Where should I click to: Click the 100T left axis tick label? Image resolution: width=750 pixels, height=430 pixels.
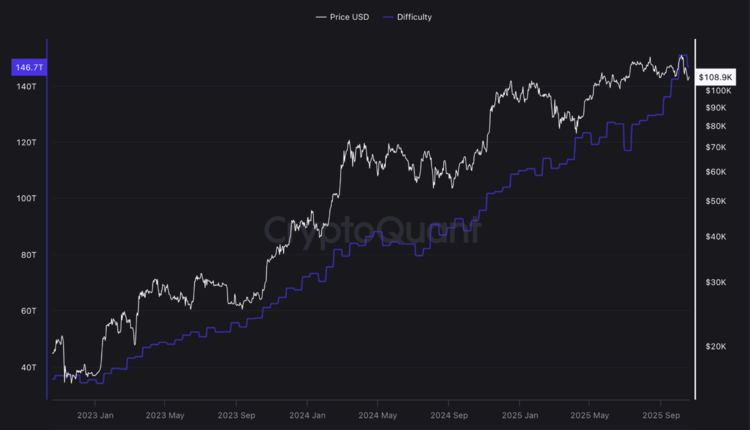pos(25,199)
